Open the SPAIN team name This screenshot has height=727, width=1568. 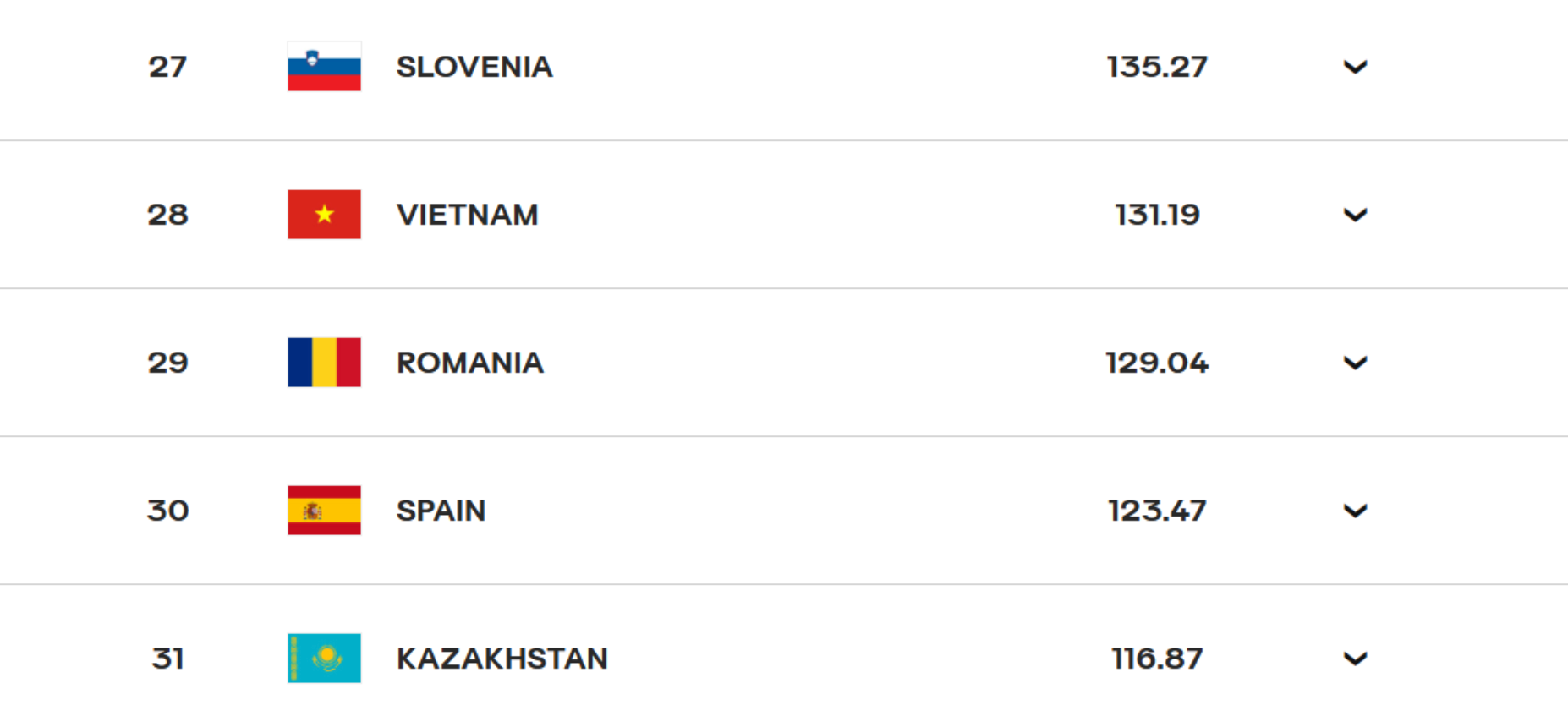(x=441, y=511)
